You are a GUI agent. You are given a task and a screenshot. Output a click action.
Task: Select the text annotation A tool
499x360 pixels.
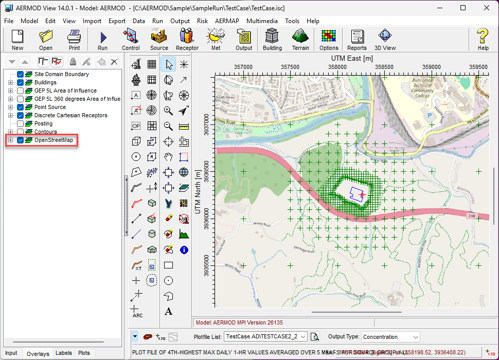tap(168, 311)
